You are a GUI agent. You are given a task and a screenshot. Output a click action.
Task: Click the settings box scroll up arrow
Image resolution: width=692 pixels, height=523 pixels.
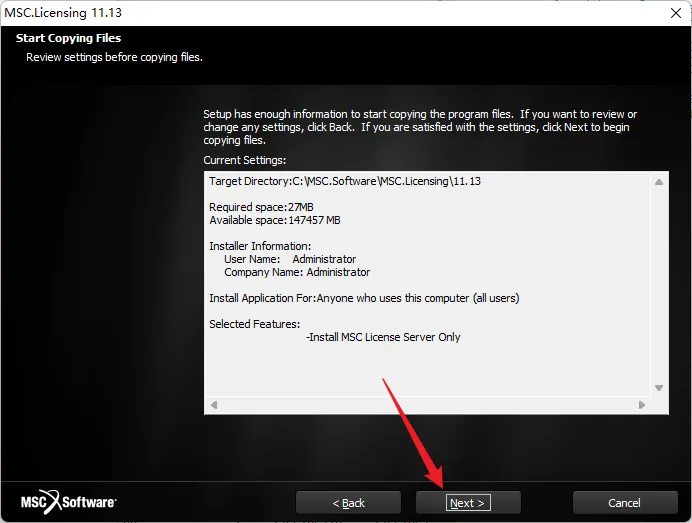pos(659,182)
